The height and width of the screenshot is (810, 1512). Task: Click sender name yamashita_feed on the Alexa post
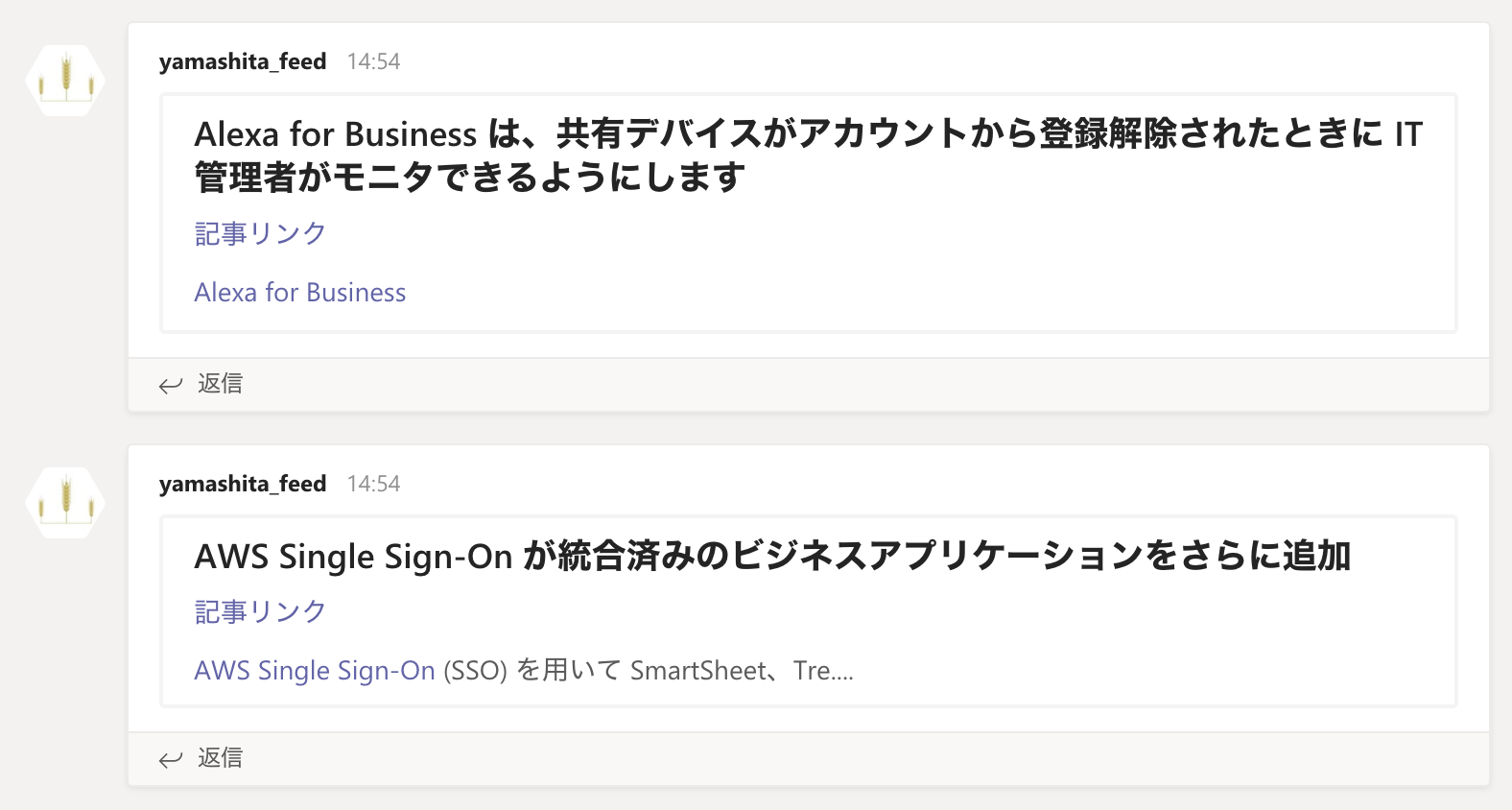point(243,61)
